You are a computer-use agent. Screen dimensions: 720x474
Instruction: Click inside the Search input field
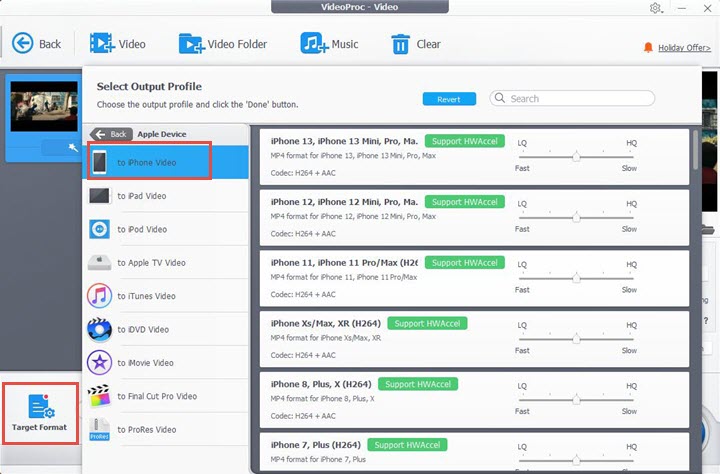tap(572, 98)
